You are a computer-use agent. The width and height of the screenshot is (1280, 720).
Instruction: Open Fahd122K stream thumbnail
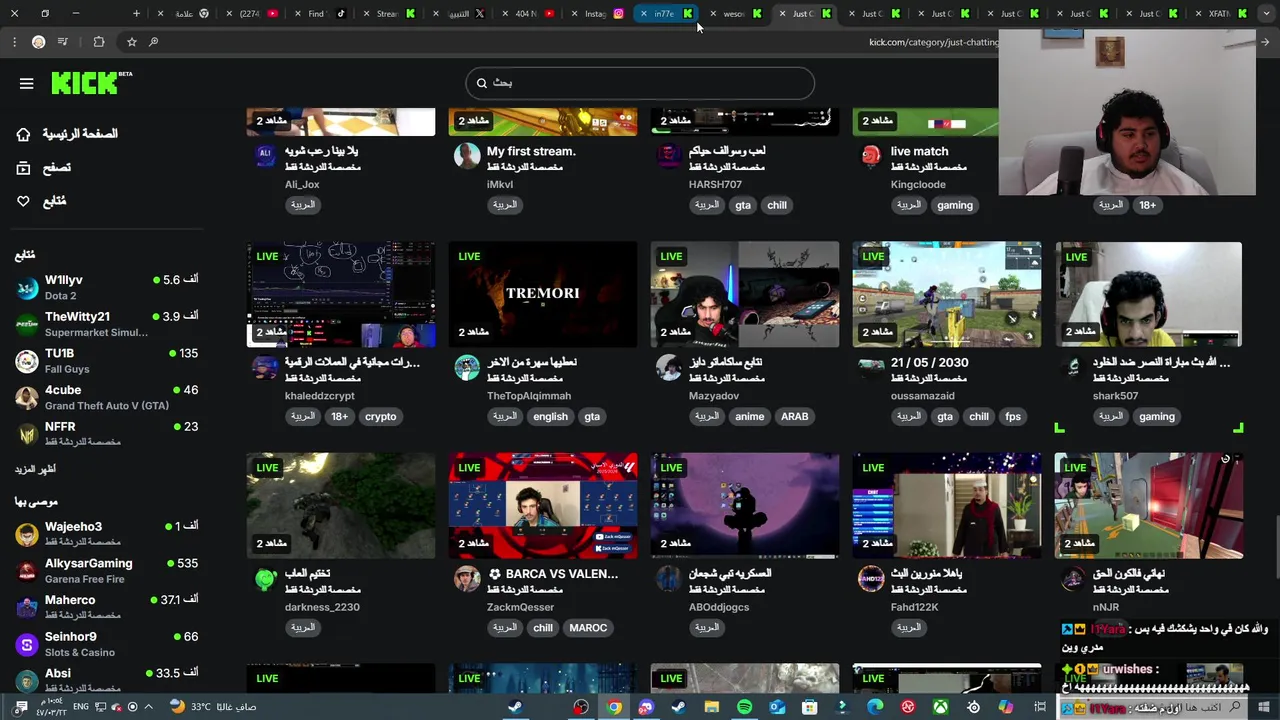(x=947, y=506)
